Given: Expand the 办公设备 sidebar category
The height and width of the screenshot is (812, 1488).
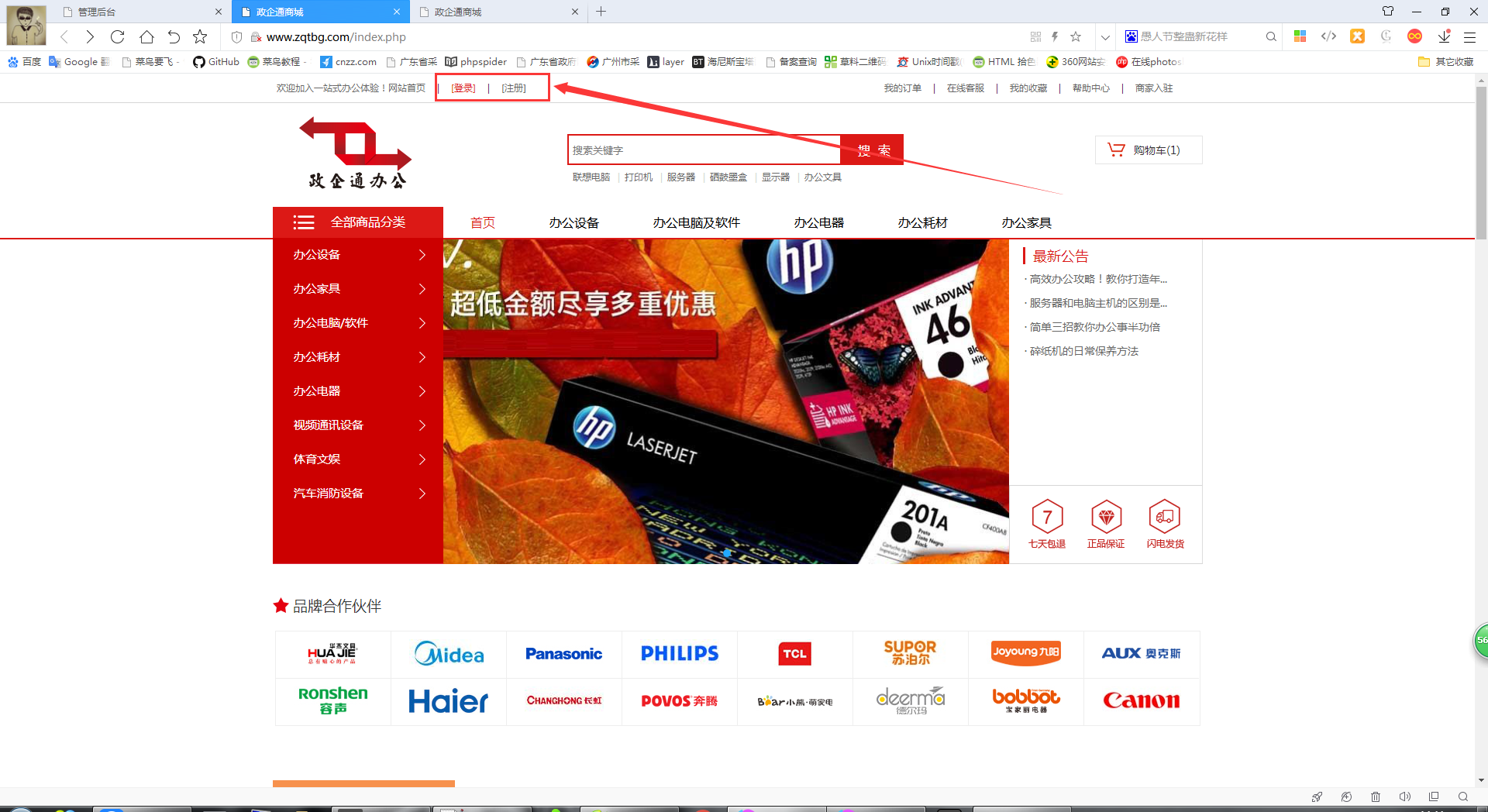Looking at the screenshot, I should tap(357, 255).
